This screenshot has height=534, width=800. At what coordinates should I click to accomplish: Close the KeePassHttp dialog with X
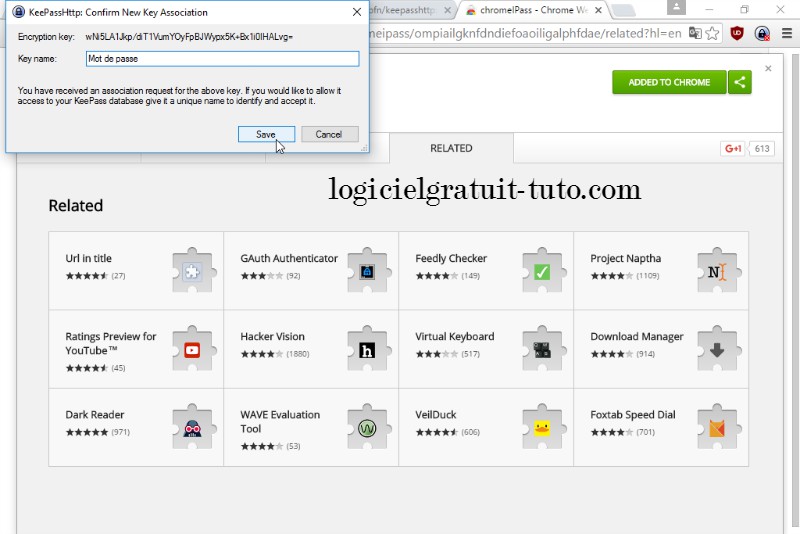[357, 12]
